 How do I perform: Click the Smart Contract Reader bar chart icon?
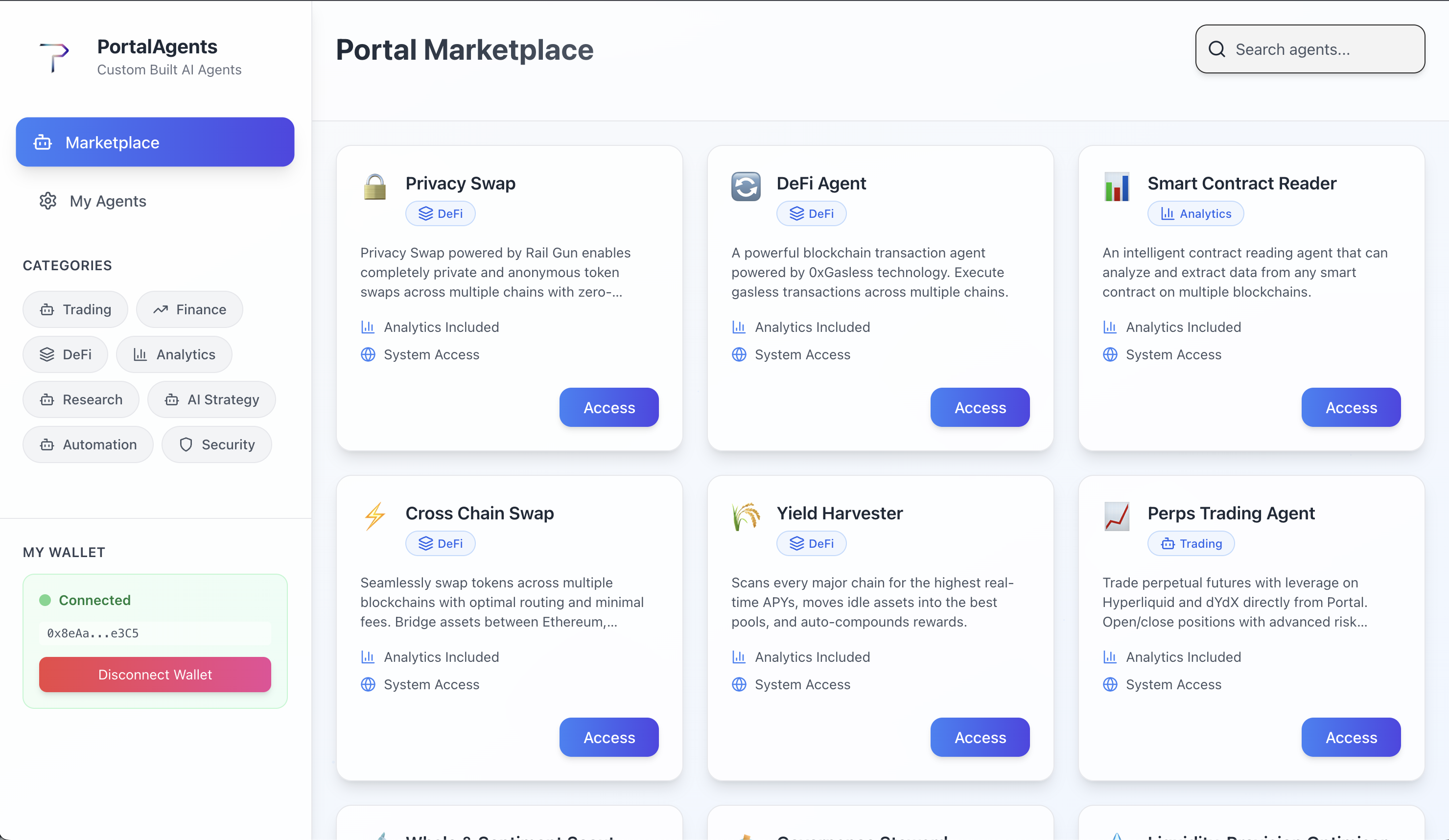tap(1117, 187)
